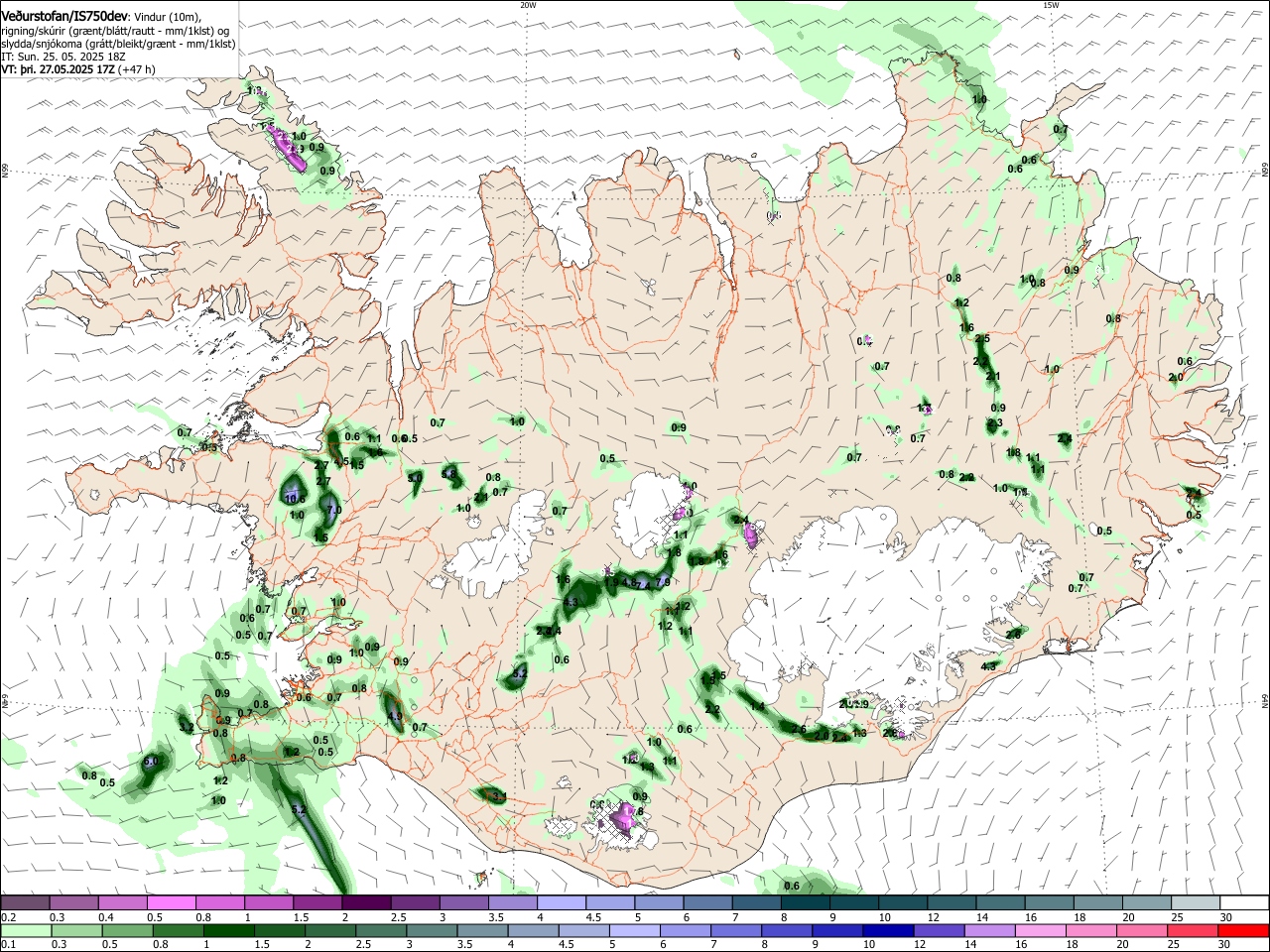Viewport: 1270px width, 952px height.
Task: Pick the dark teal 8 swatch, top legend row
Action: [x=804, y=903]
